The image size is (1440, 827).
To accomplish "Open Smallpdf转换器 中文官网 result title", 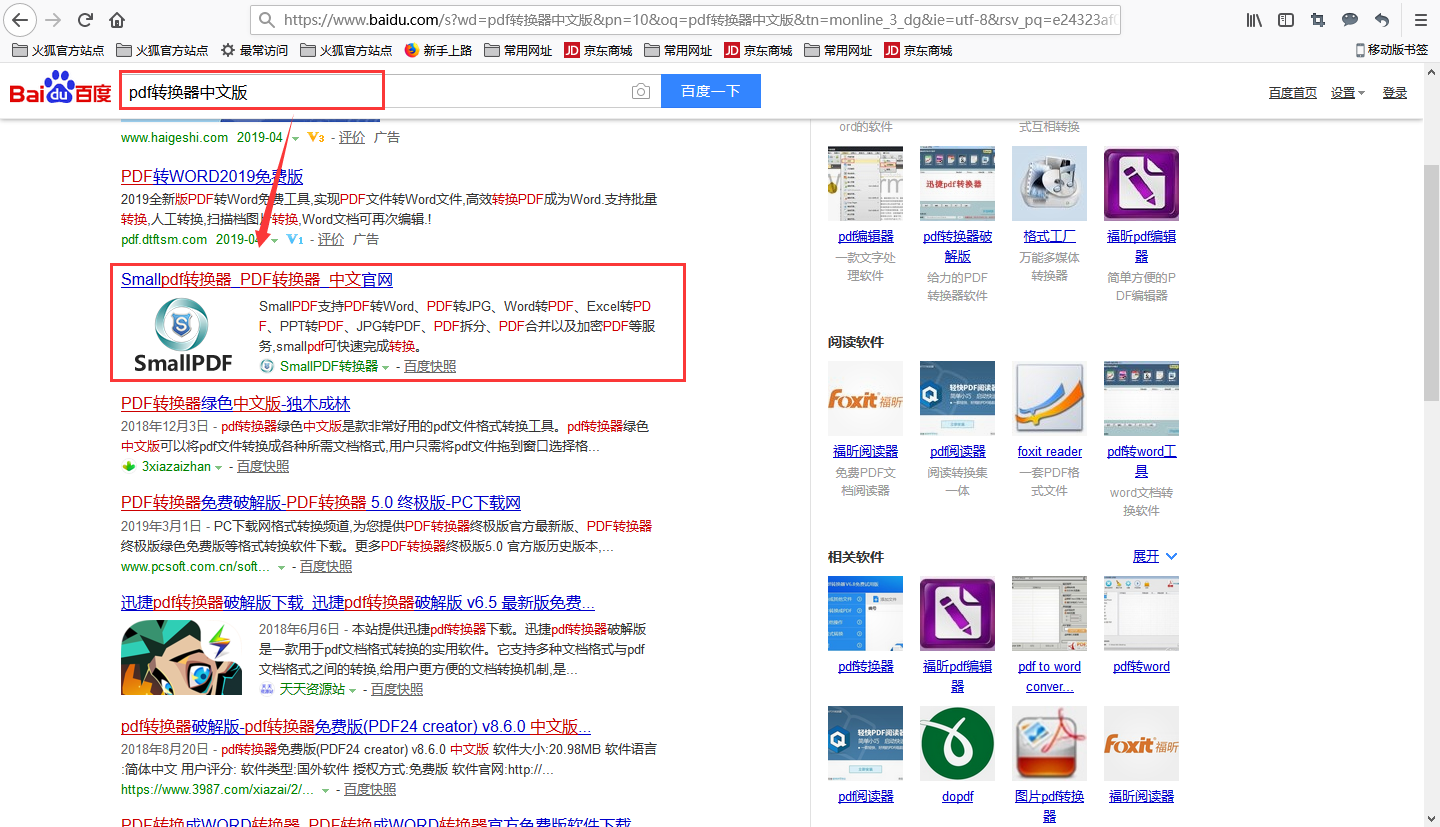I will (257, 279).
